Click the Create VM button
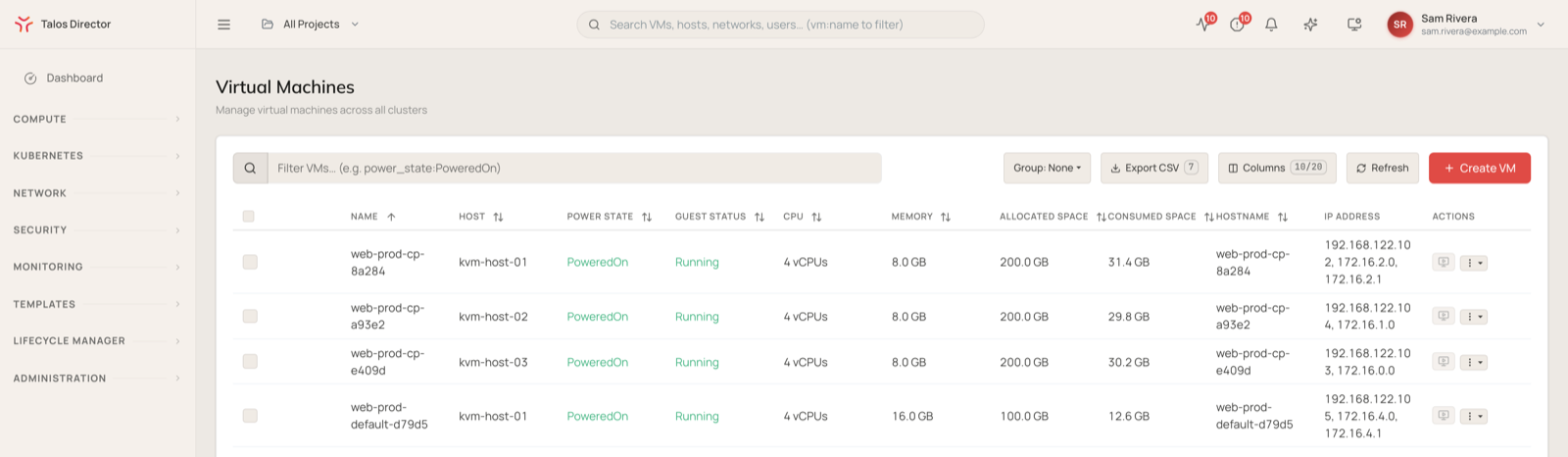Image resolution: width=1568 pixels, height=457 pixels. click(x=1480, y=169)
